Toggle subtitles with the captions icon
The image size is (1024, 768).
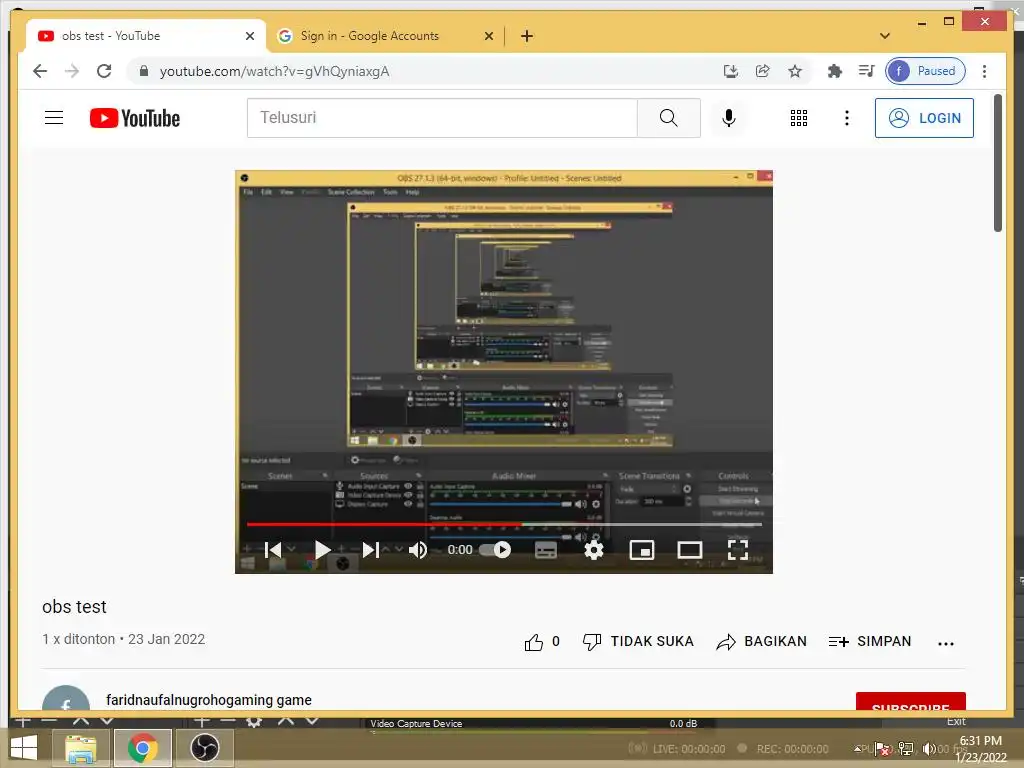[x=546, y=550]
